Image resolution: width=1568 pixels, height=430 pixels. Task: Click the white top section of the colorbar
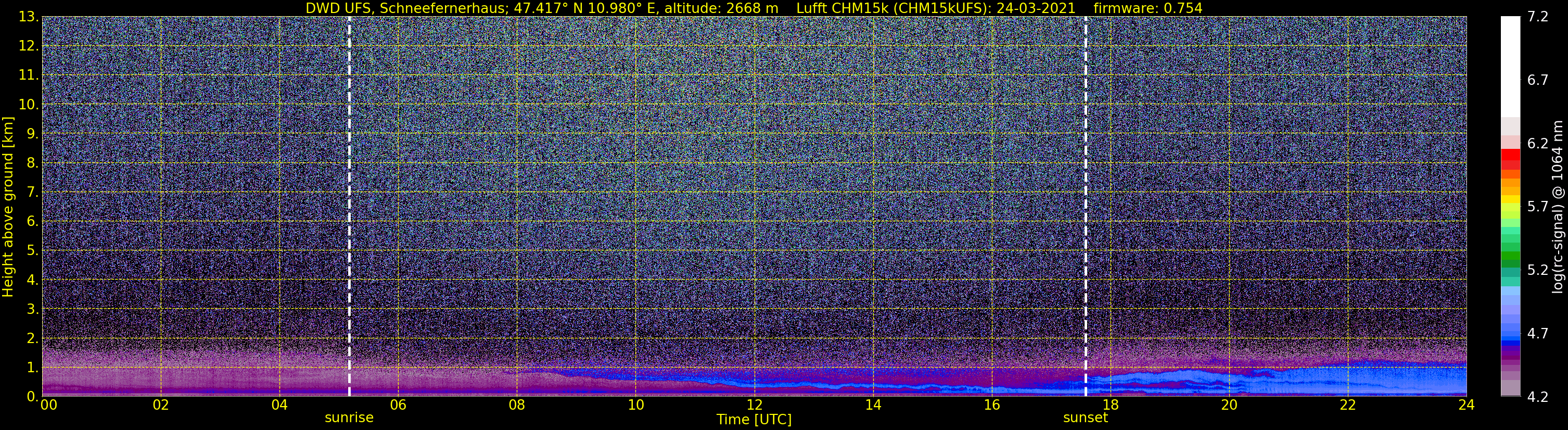tap(1510, 67)
